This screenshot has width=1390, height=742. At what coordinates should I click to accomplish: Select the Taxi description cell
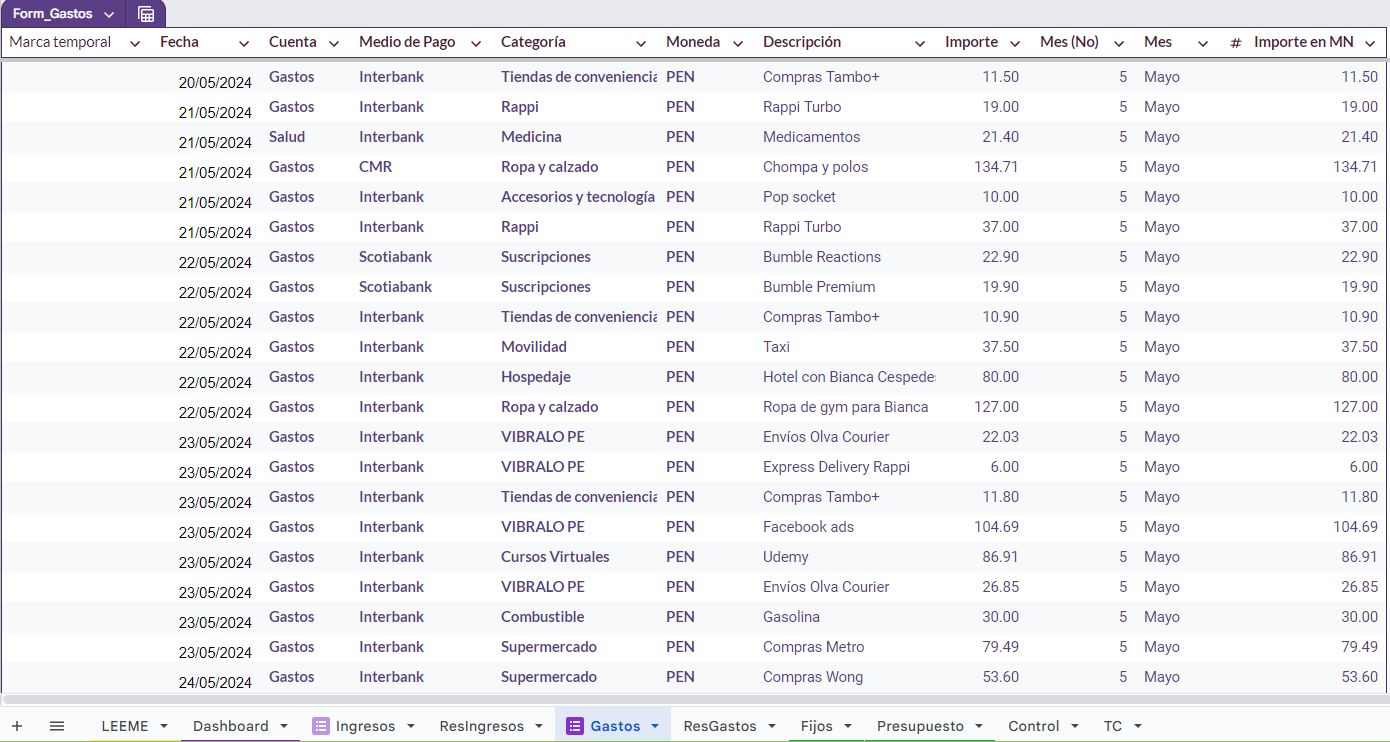click(x=776, y=347)
